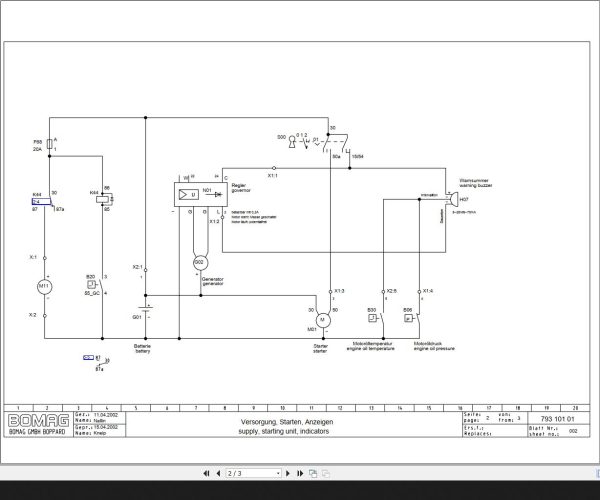Select the text 'supply, starting unit, indicators'
Image resolution: width=600 pixels, height=500 pixels.
284,431
